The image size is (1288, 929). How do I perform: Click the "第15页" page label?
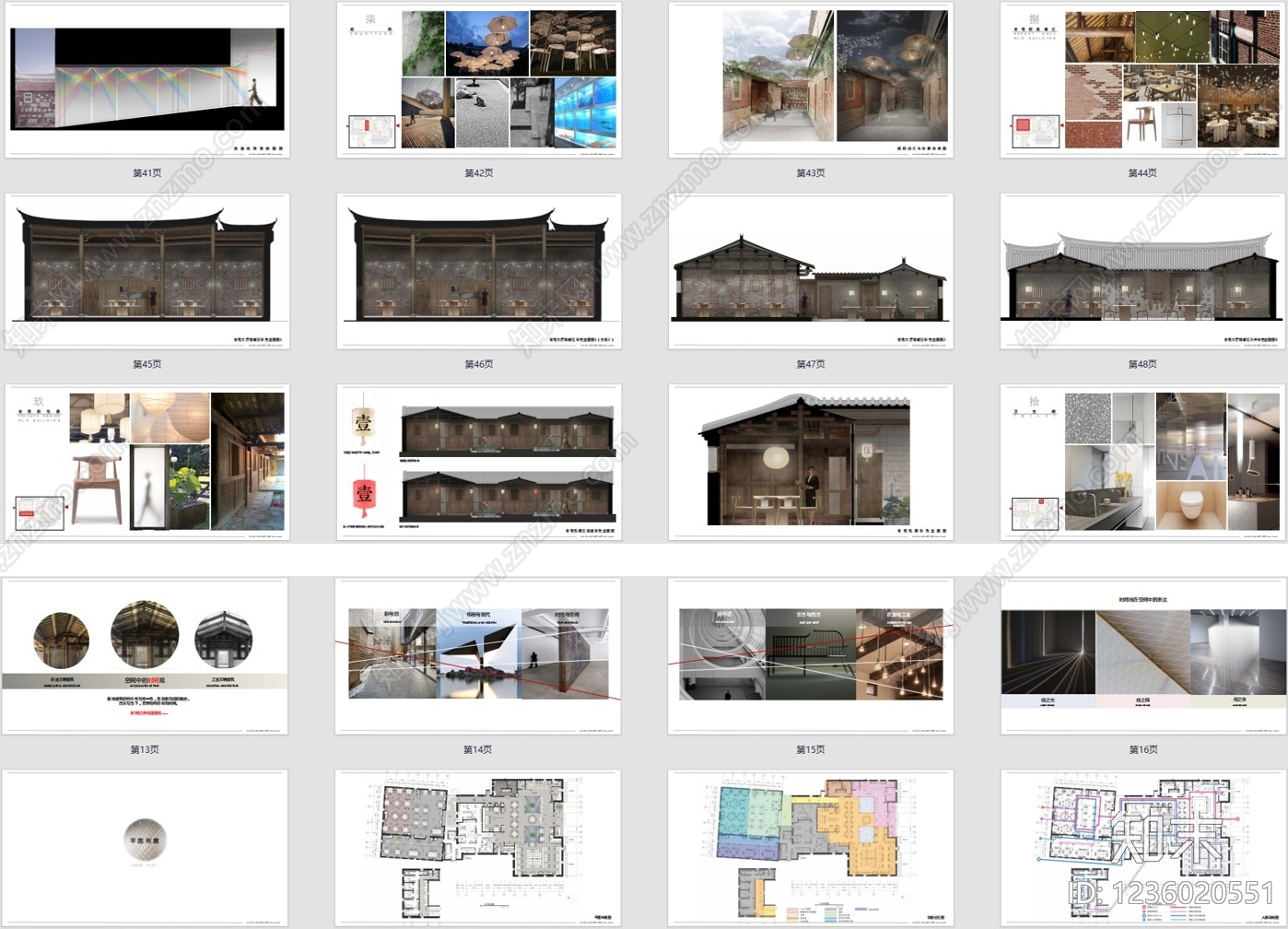811,750
